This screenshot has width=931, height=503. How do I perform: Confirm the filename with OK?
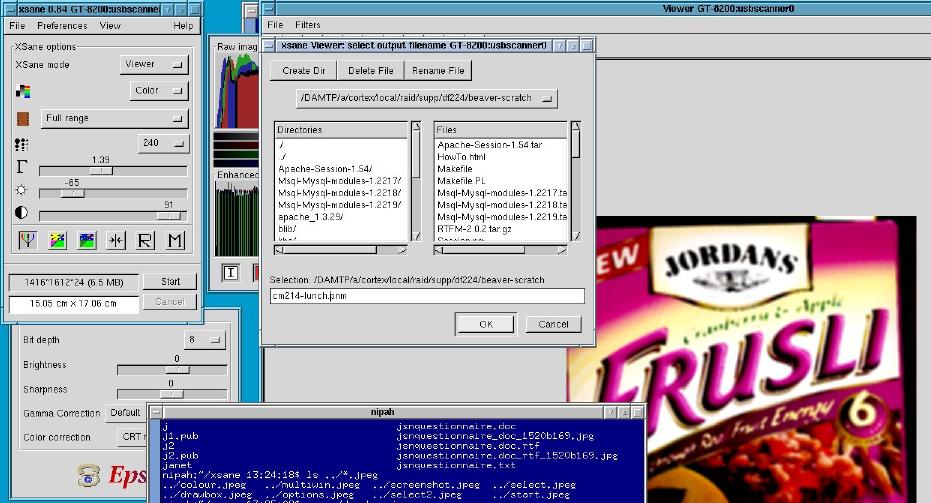(485, 324)
